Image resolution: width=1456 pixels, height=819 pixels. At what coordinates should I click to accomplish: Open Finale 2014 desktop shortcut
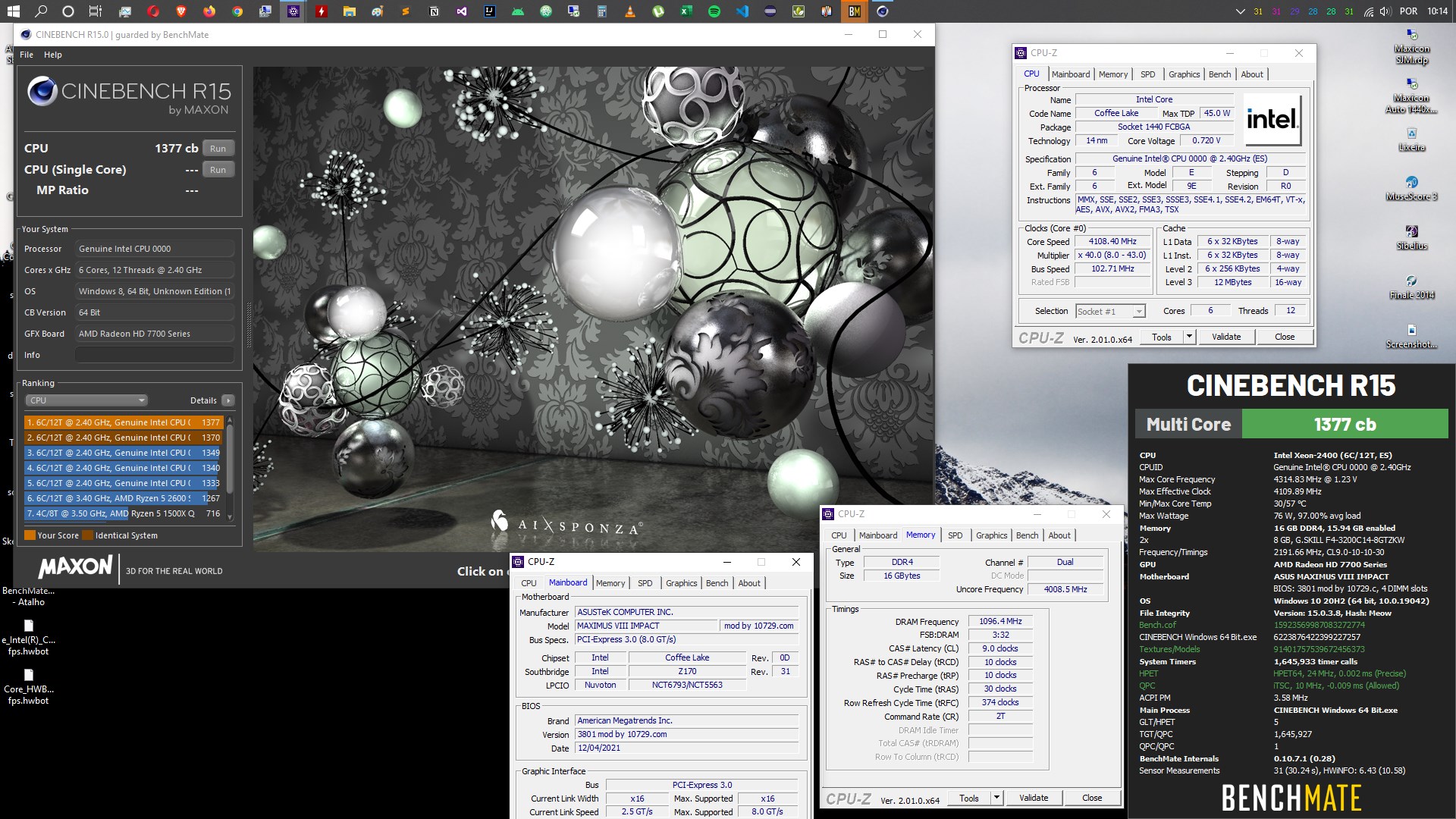click(x=1411, y=287)
